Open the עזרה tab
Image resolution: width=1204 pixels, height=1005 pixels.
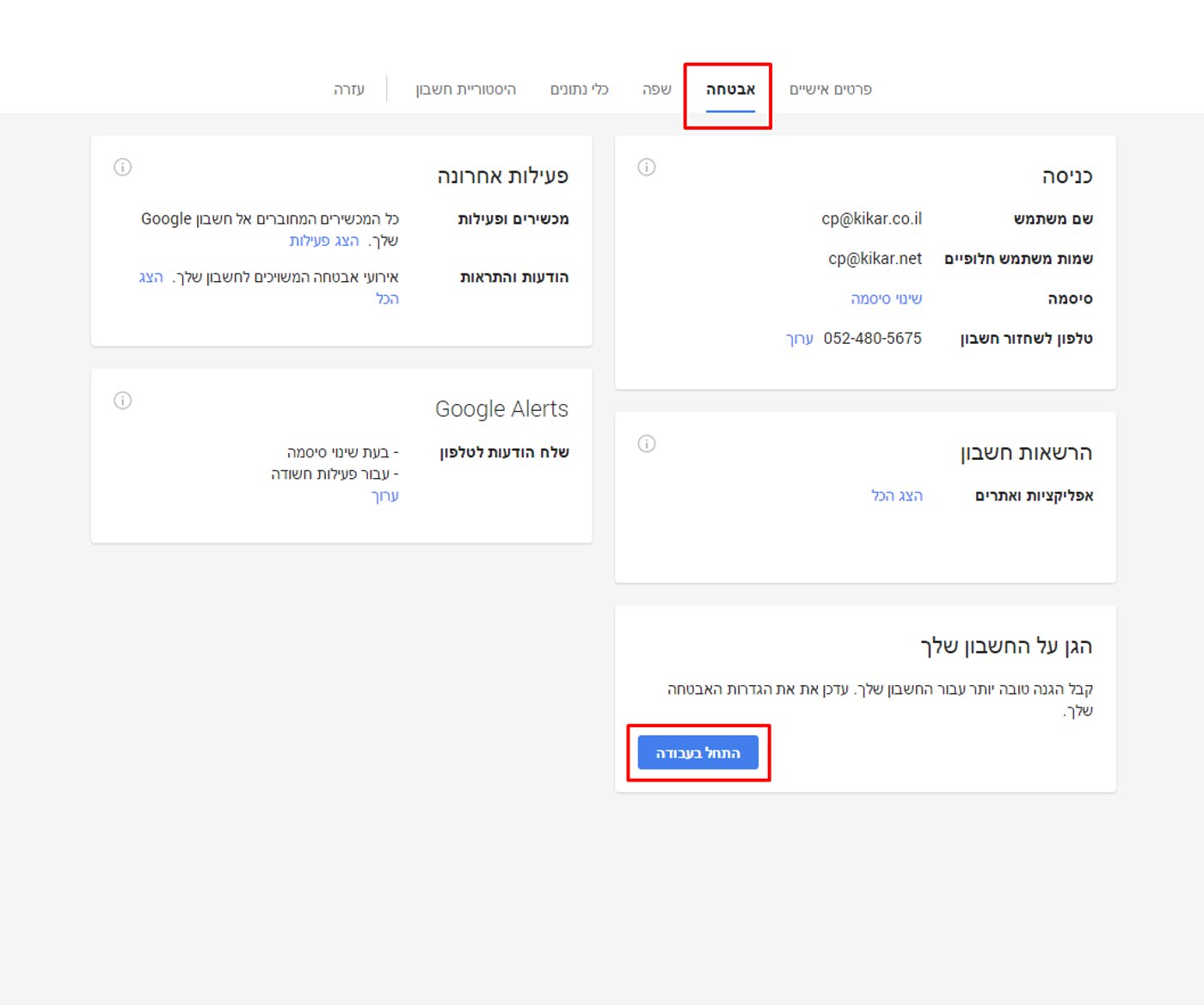[x=349, y=89]
